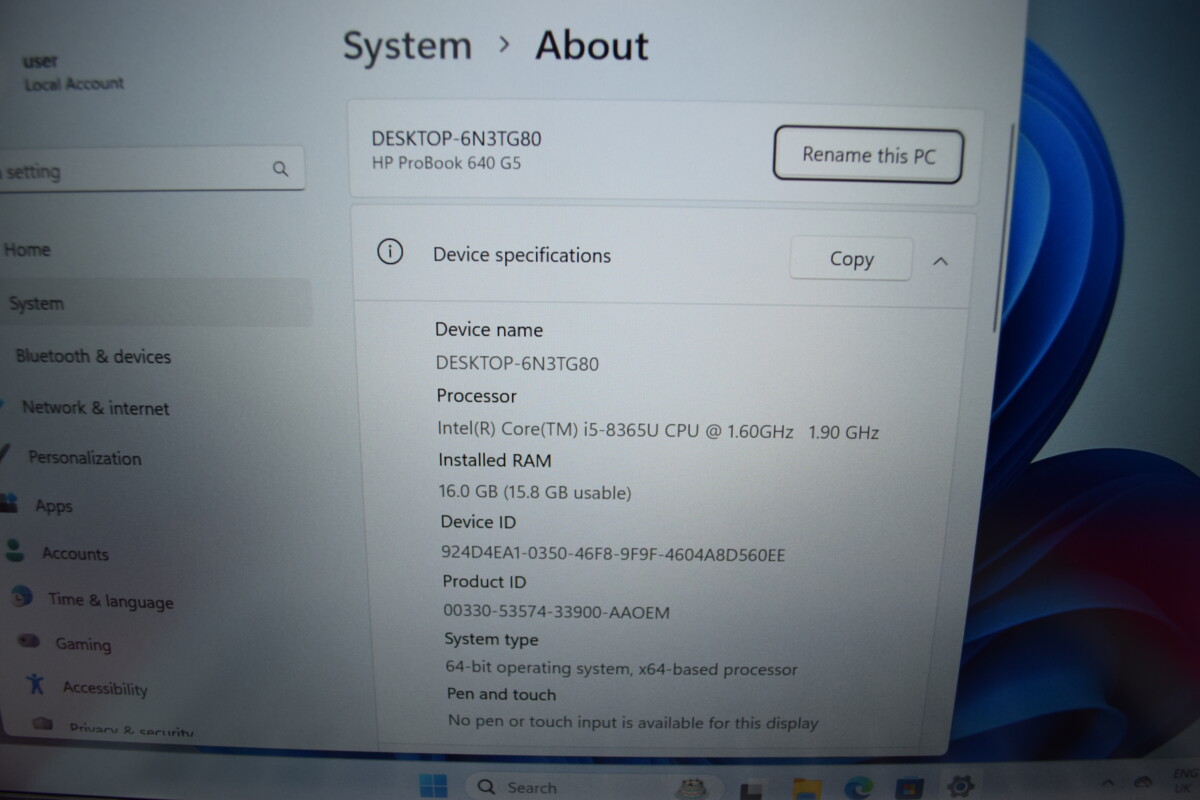This screenshot has width=1200, height=800.
Task: Click the Settings gear taskbar icon
Action: click(x=961, y=786)
